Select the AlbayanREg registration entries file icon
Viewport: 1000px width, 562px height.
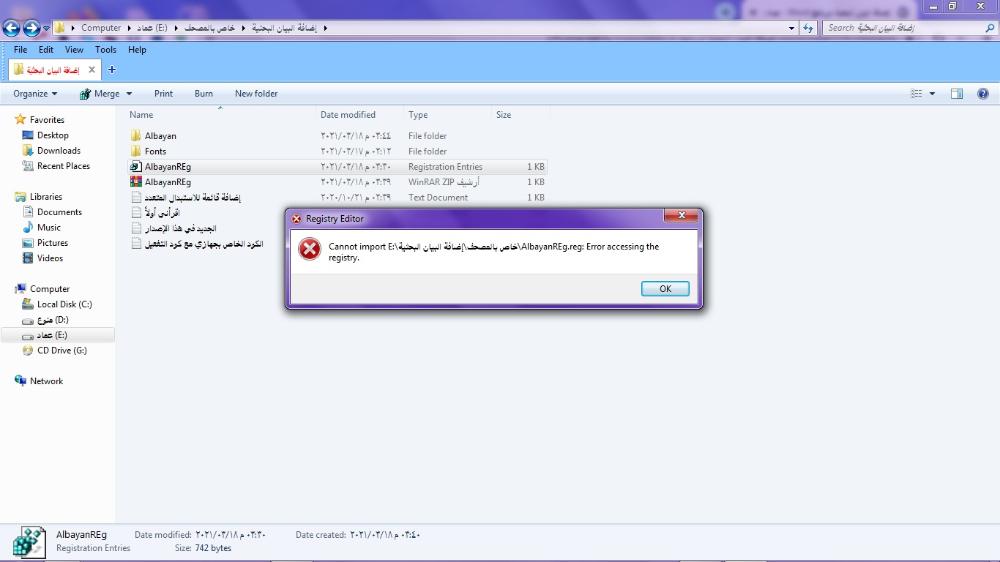[136, 166]
